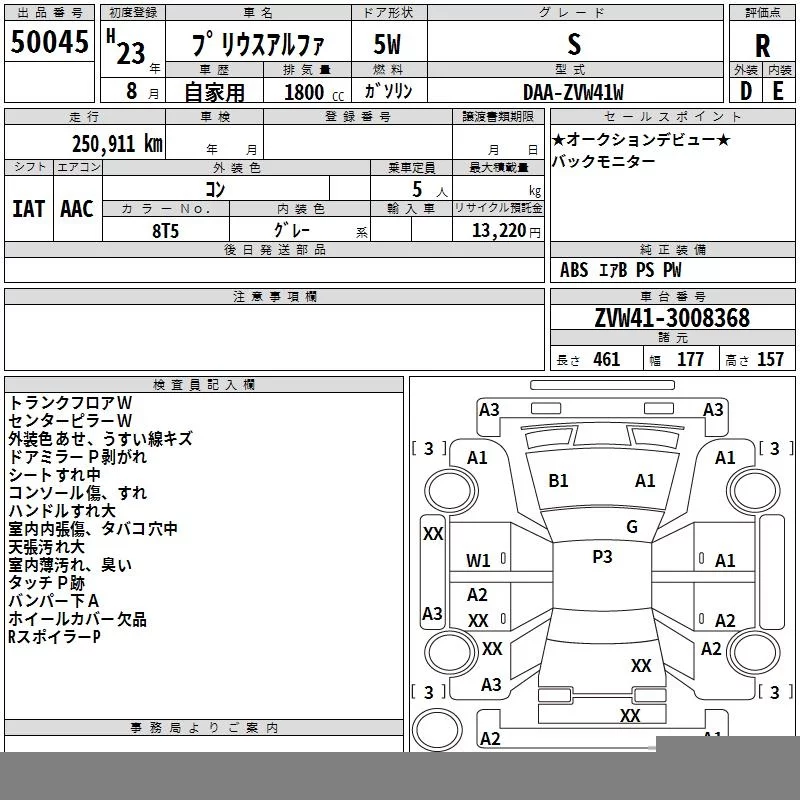Select the P3 mark on the roof
800x800 pixels.
[x=602, y=557]
